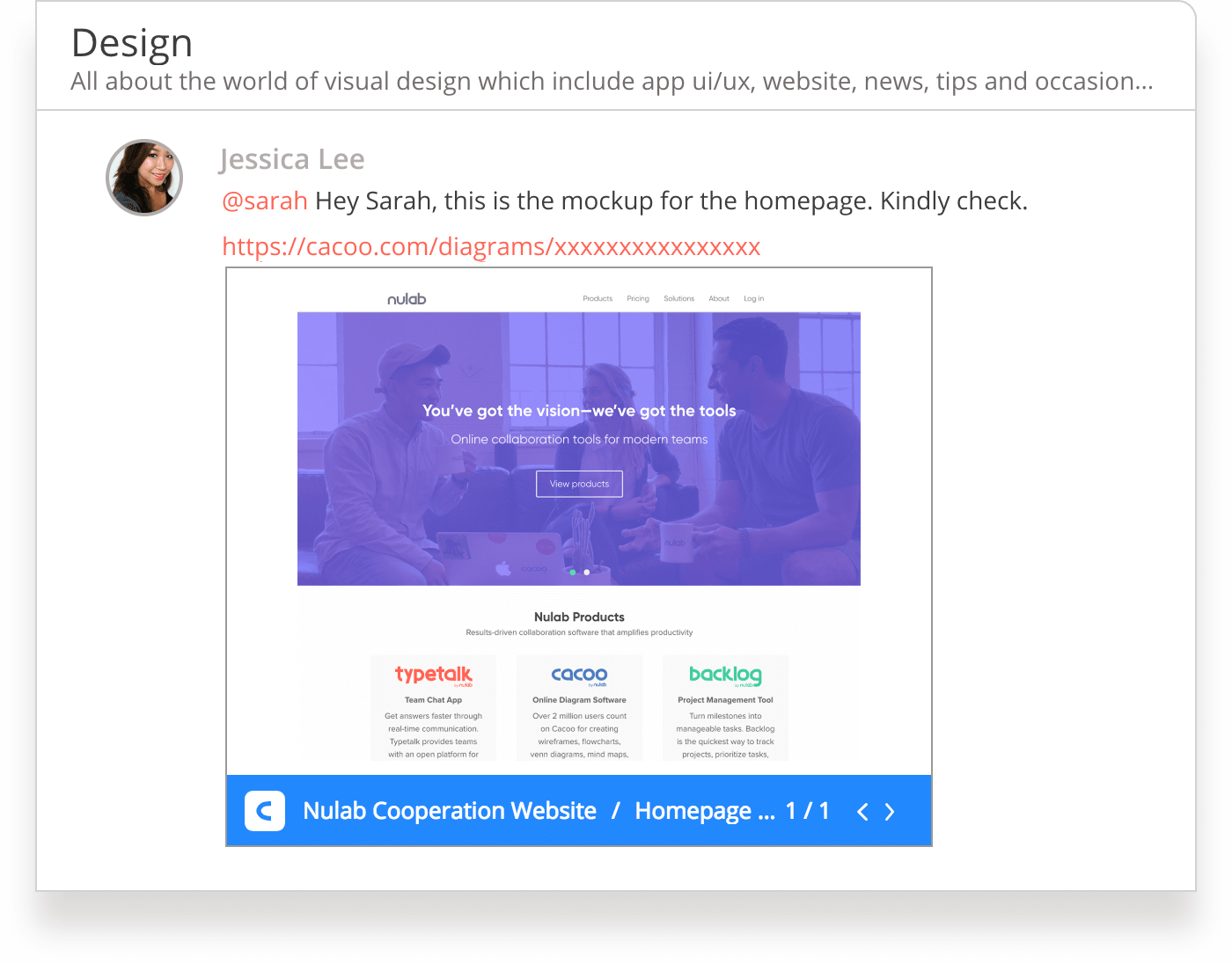Image resolution: width=1232 pixels, height=964 pixels.
Task: Go to previous page with left chevron
Action: click(x=862, y=812)
